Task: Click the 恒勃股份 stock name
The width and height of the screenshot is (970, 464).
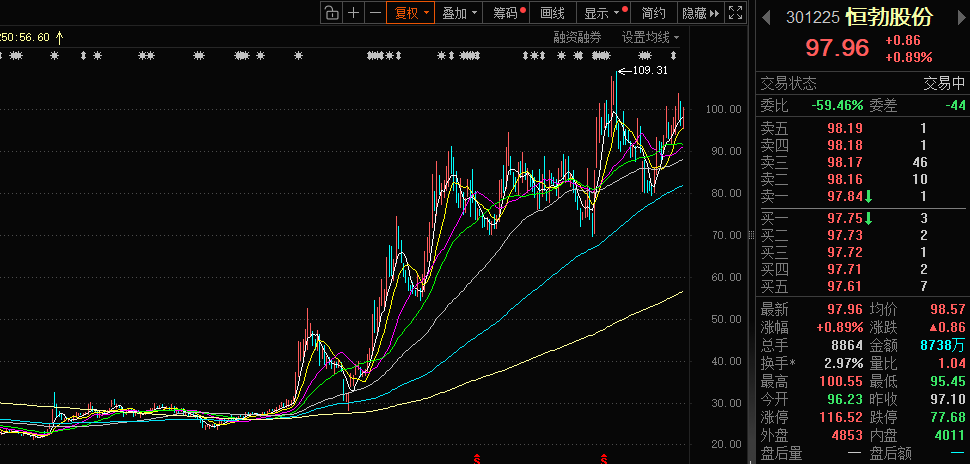Action: click(x=888, y=17)
